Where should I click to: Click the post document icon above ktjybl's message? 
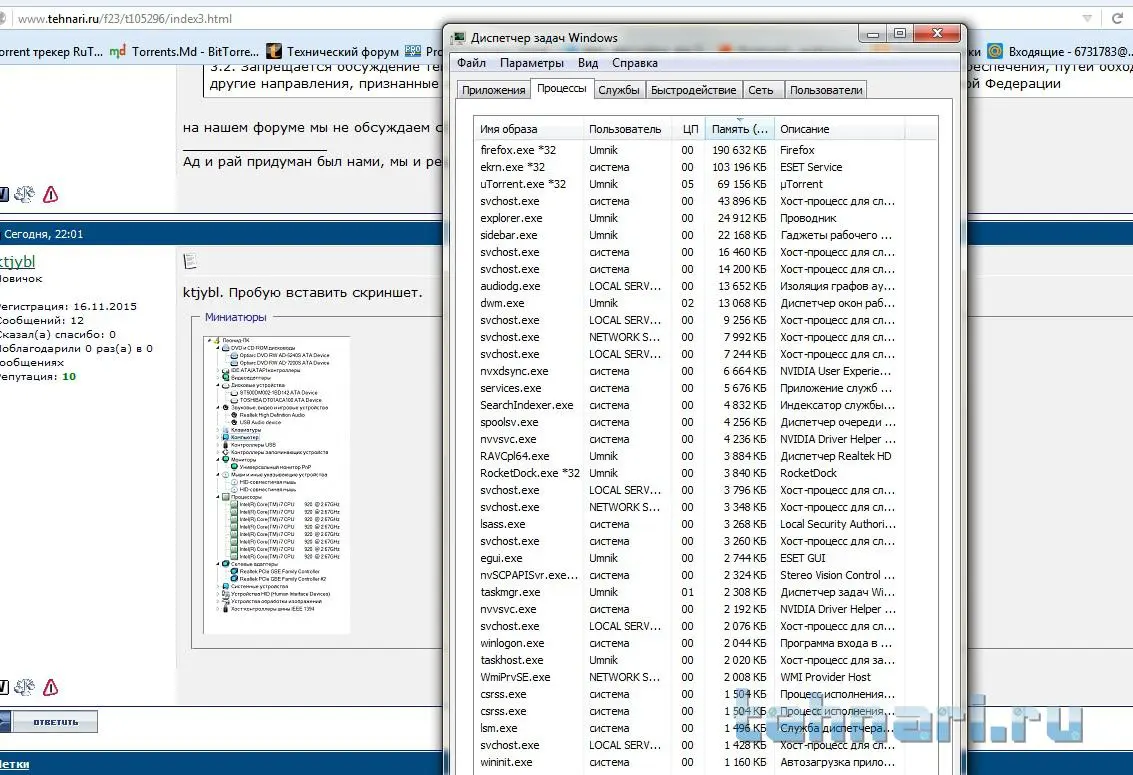pyautogui.click(x=191, y=262)
